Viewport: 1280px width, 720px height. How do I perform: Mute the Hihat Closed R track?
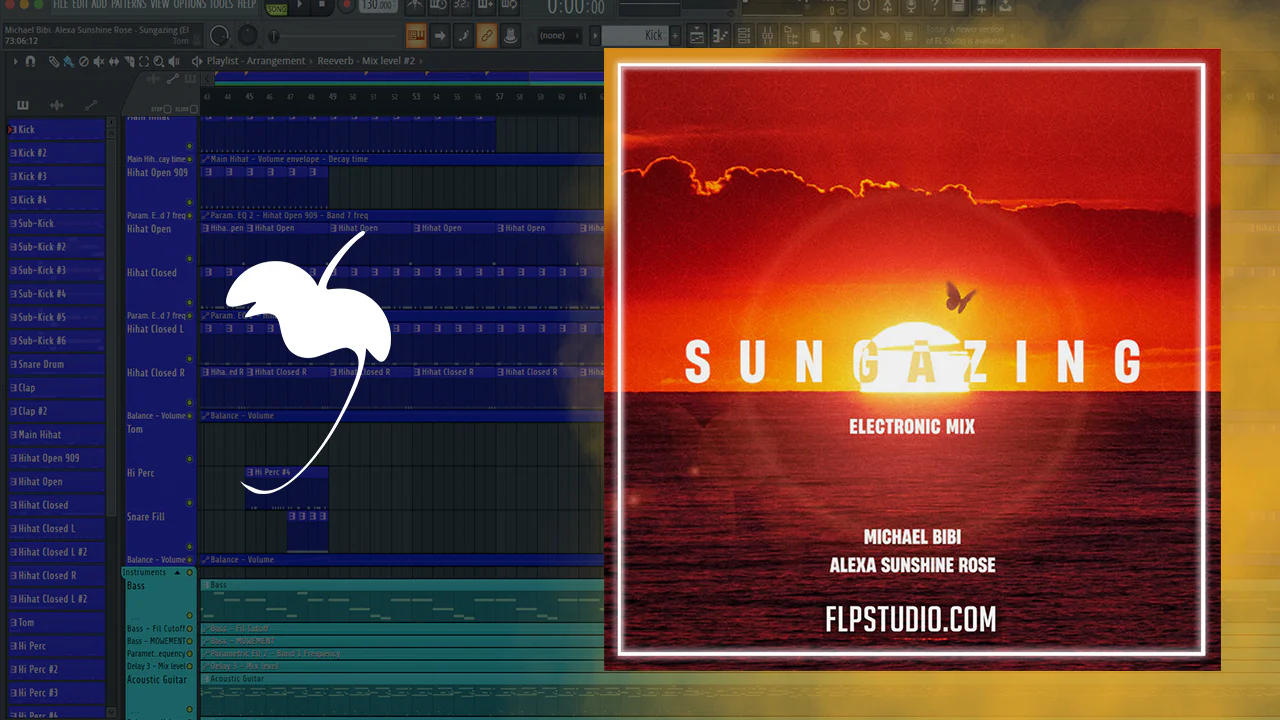pyautogui.click(x=189, y=403)
